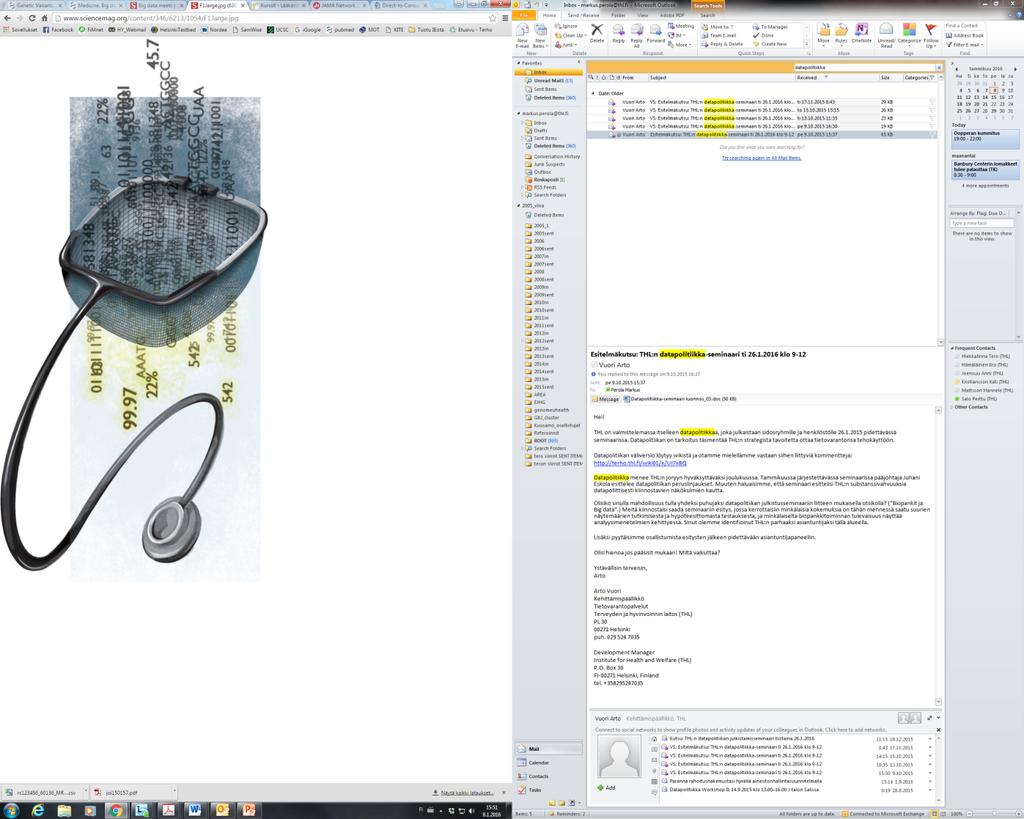
Task: Open the Categorize color grid
Action: (909, 33)
